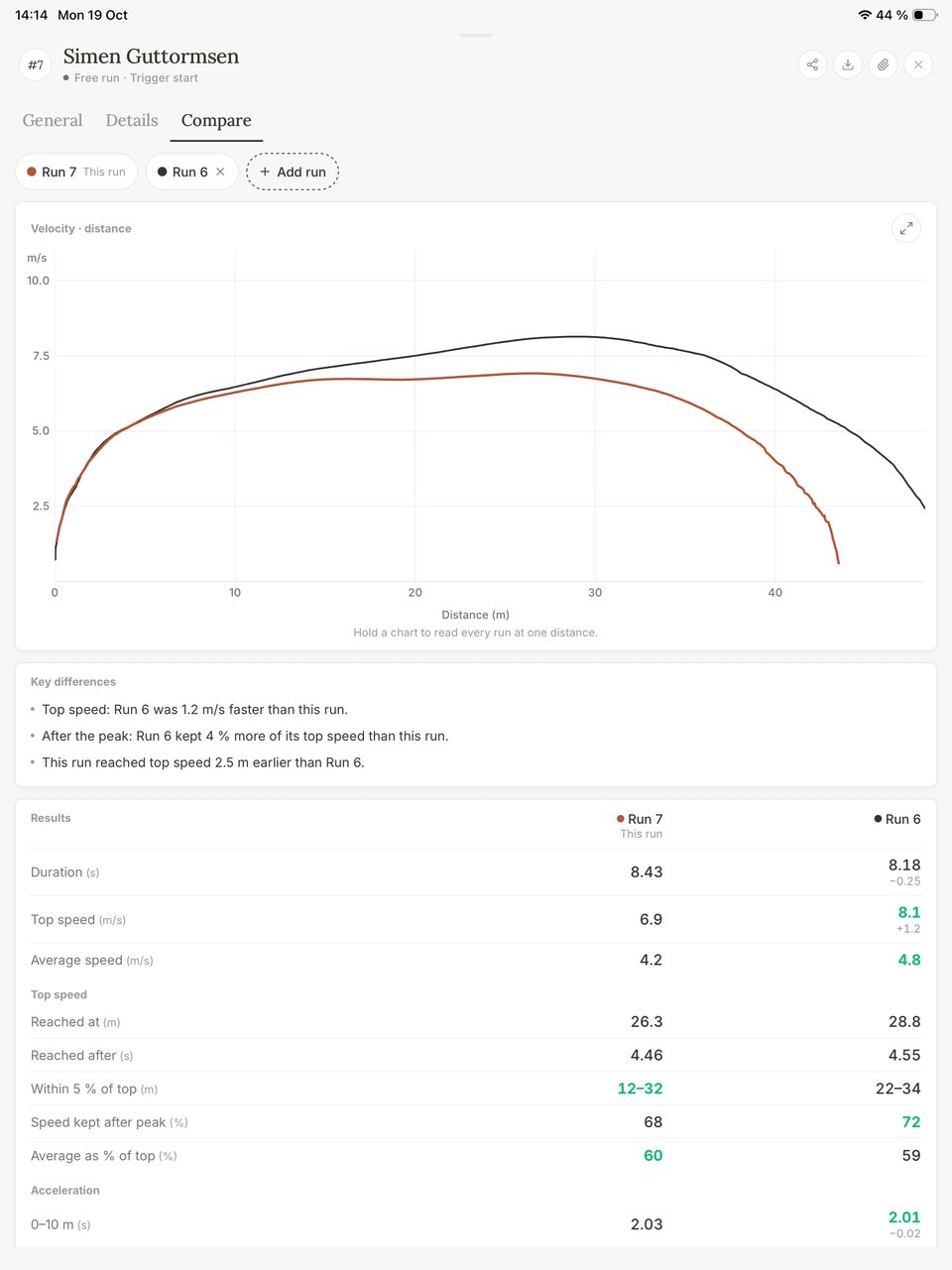Tap the 'Velocity · distance' chart title
952x1270 pixels.
click(x=81, y=228)
